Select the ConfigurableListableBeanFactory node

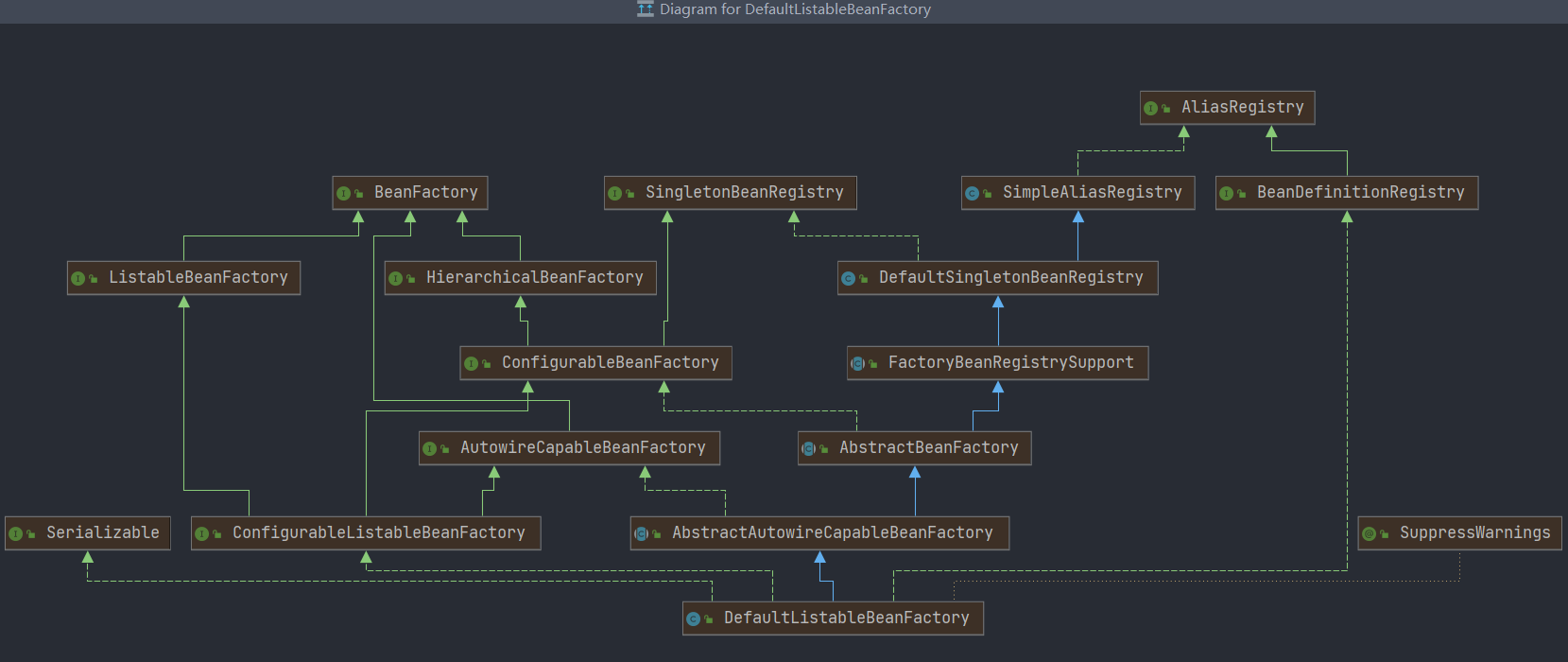click(x=366, y=533)
